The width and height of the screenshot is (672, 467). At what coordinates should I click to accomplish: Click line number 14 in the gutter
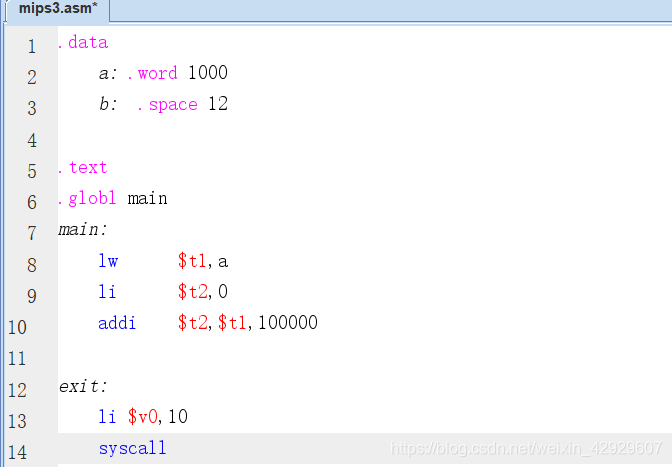tap(17, 453)
